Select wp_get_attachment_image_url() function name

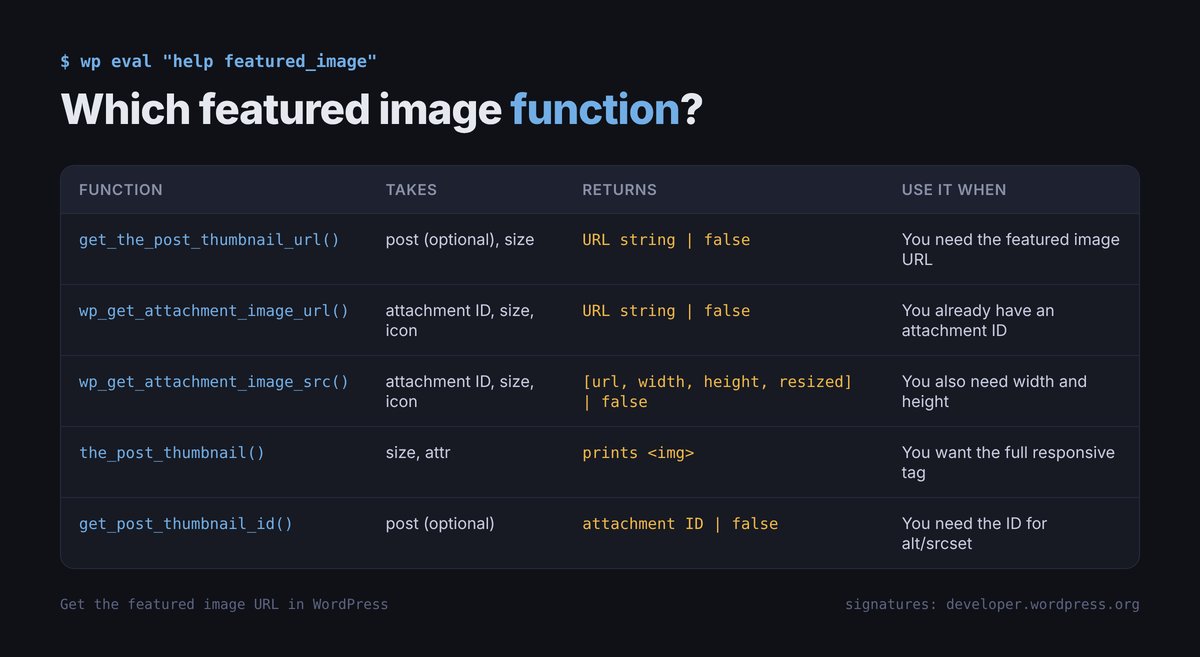214,311
